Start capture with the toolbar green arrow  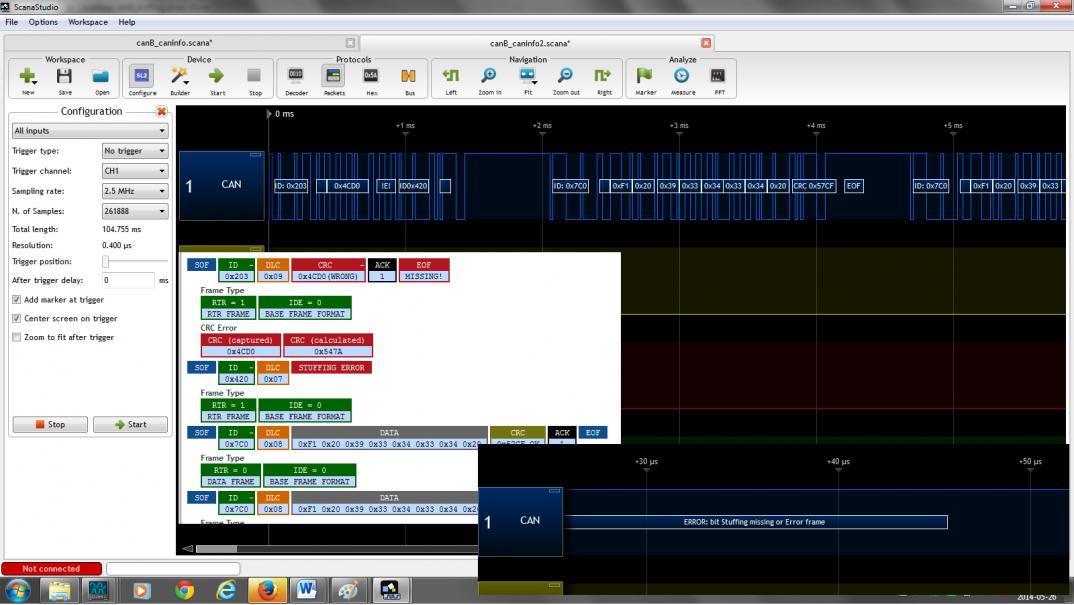(x=217, y=80)
